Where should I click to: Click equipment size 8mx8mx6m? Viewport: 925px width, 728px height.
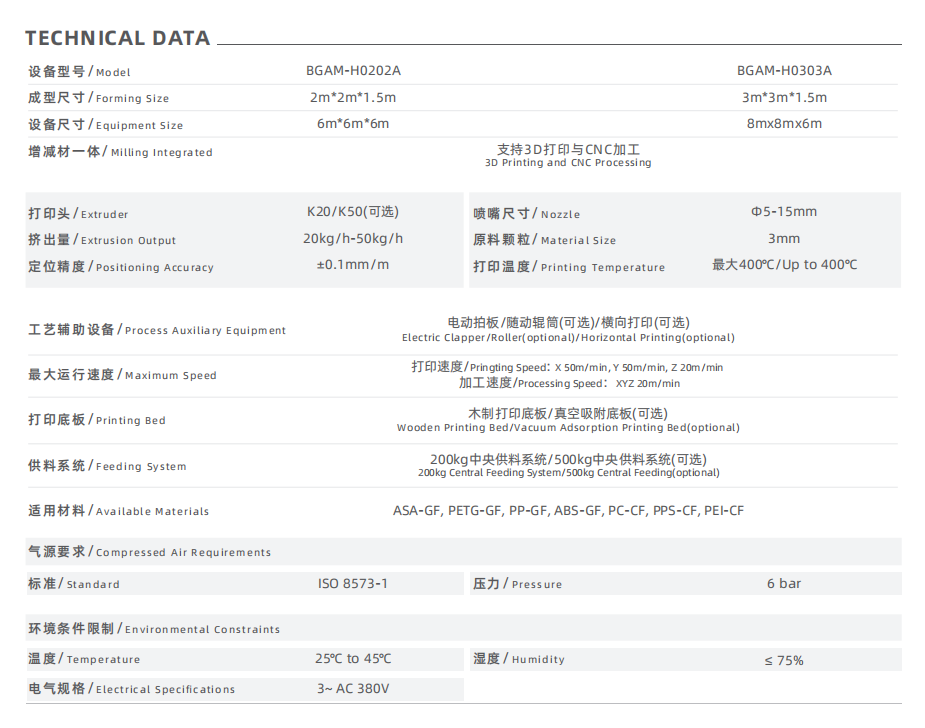tap(784, 124)
